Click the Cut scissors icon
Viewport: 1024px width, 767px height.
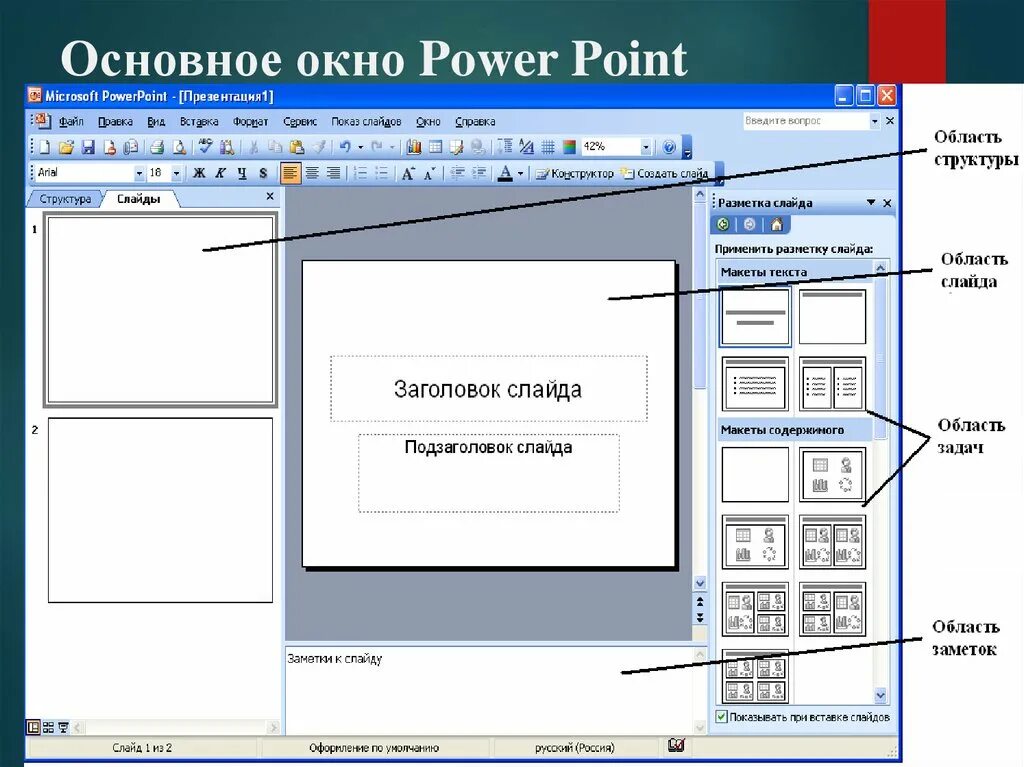(253, 147)
